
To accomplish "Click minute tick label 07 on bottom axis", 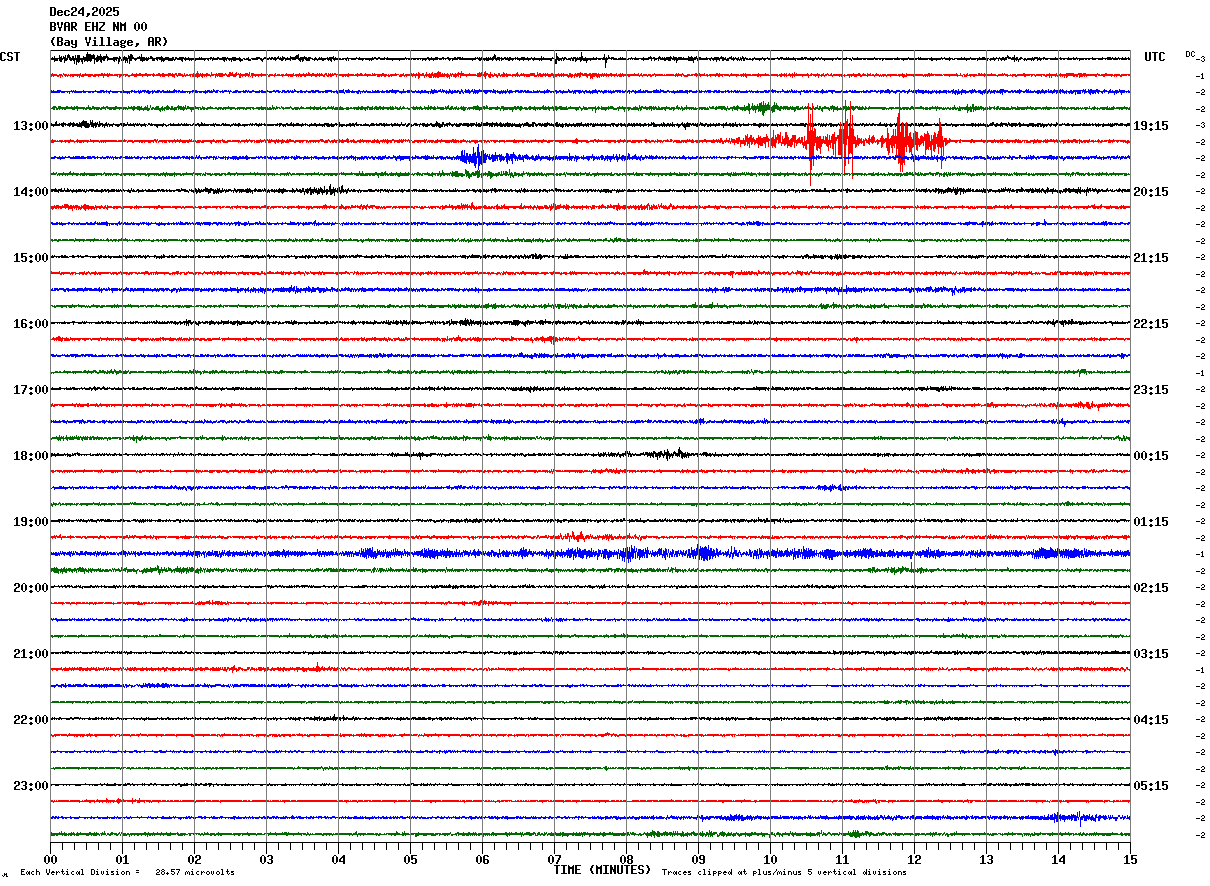I will [x=554, y=859].
